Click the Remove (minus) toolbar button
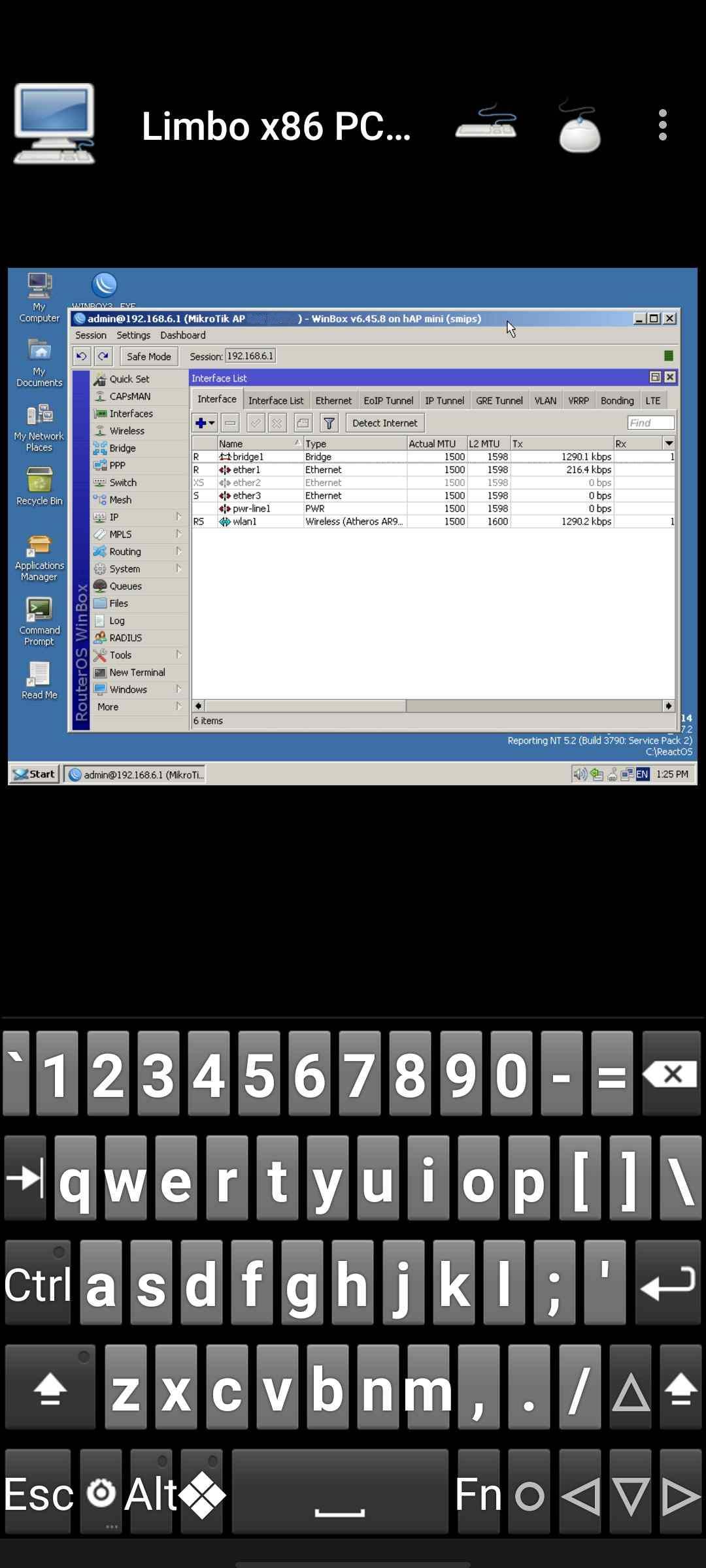The width and height of the screenshot is (706, 1568). (230, 423)
